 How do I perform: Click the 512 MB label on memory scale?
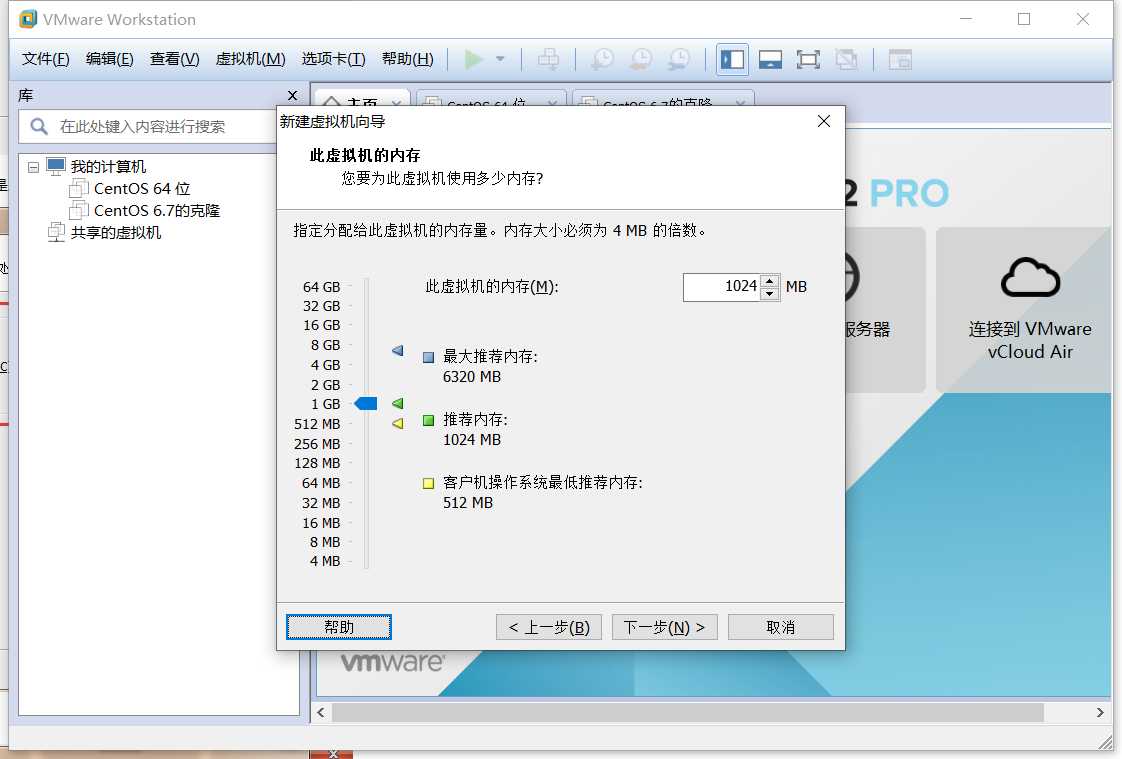pyautogui.click(x=317, y=424)
